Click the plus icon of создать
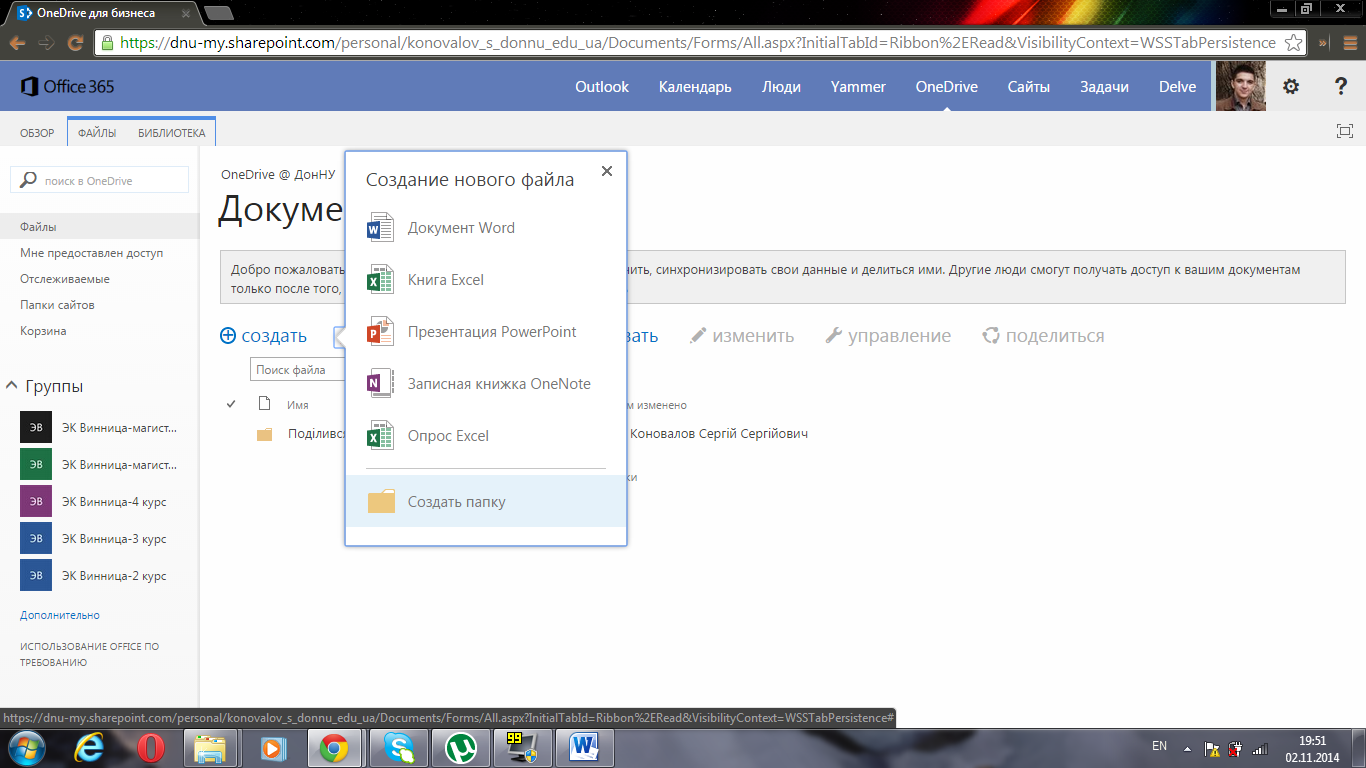Screen dimensions: 1366x768 click(228, 336)
